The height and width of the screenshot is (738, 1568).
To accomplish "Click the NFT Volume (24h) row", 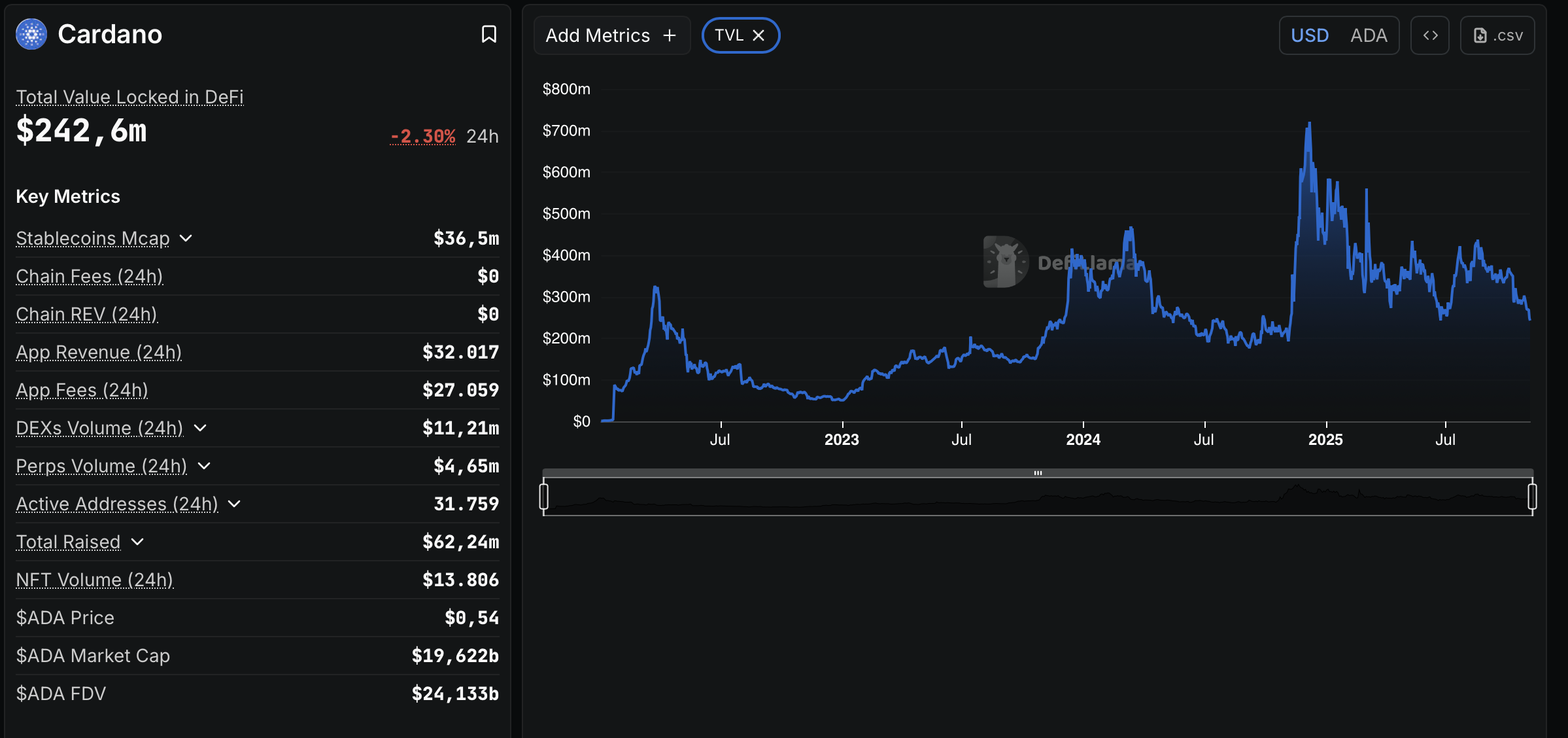I will pos(94,580).
